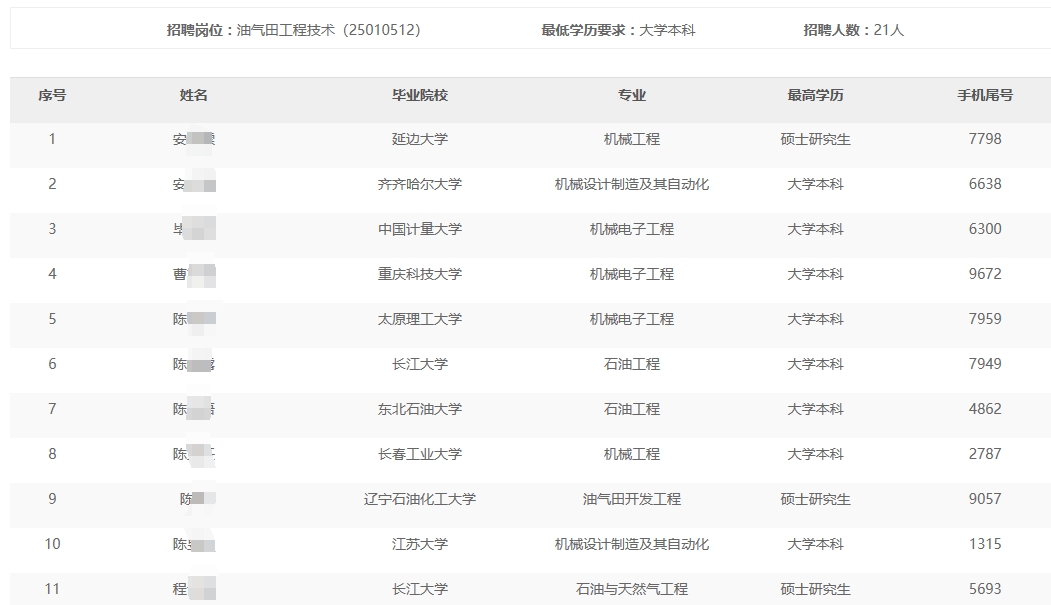The height and width of the screenshot is (605, 1051).
Task: Click the 中国计量大学 entry
Action: tap(420, 229)
